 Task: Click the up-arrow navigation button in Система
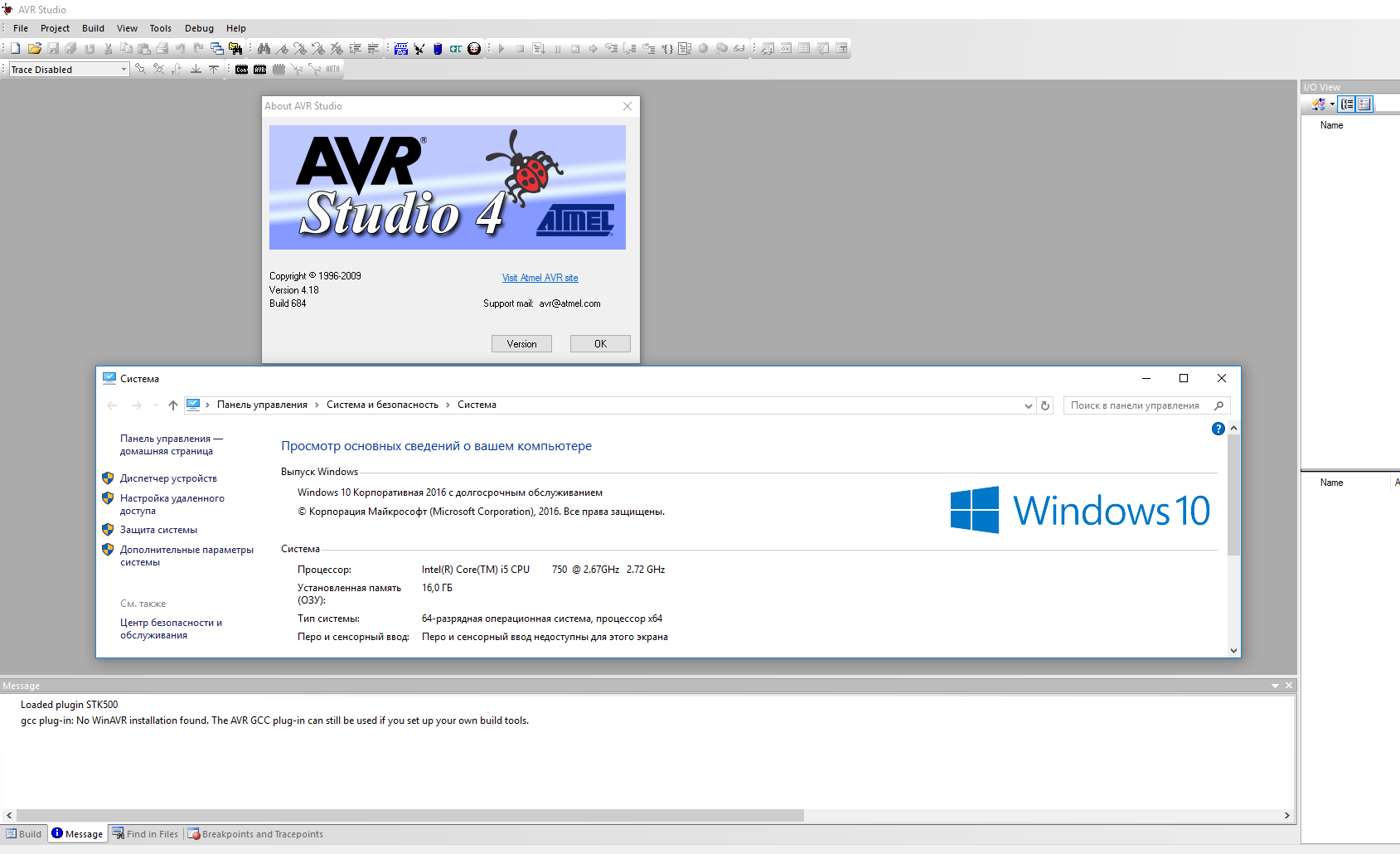(172, 405)
